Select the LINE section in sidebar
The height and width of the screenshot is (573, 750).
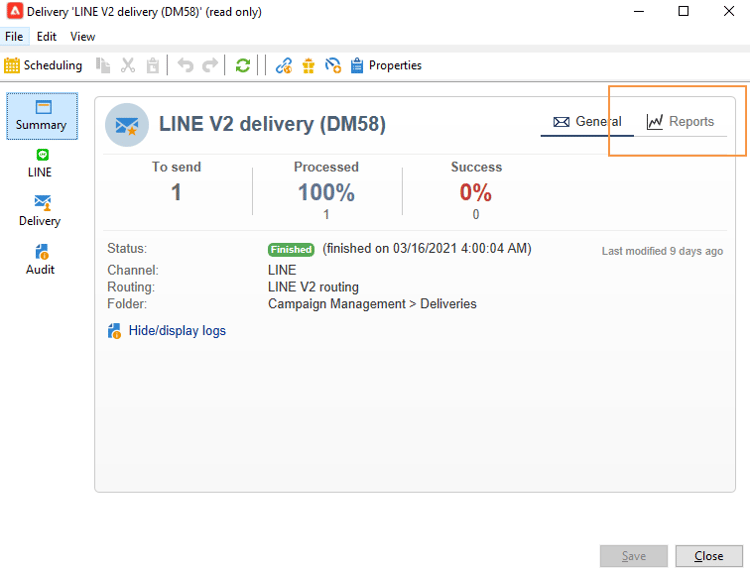(x=40, y=164)
